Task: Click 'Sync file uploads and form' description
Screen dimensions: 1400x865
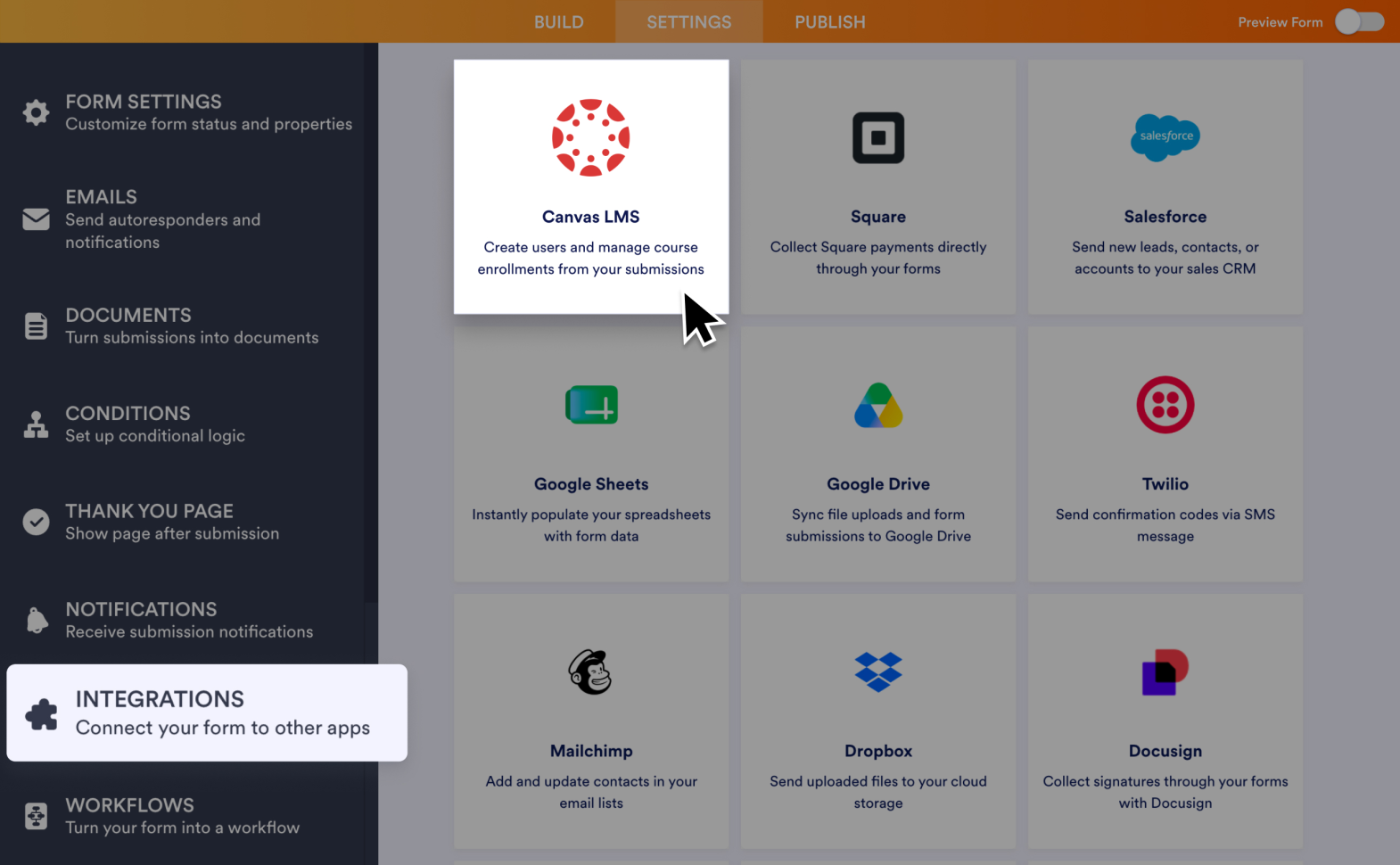Action: click(878, 525)
